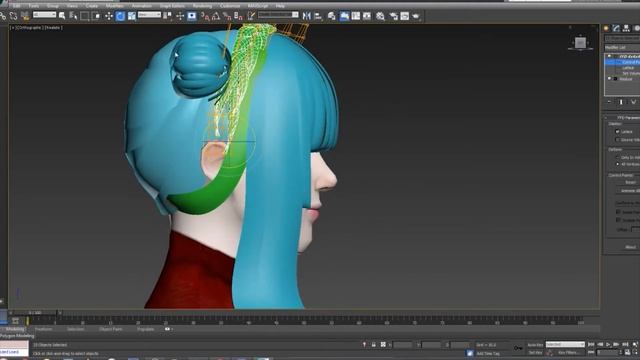Screen dimensions: 640x360
Task: Click the ViewCube in the viewport
Action: (x=580, y=42)
